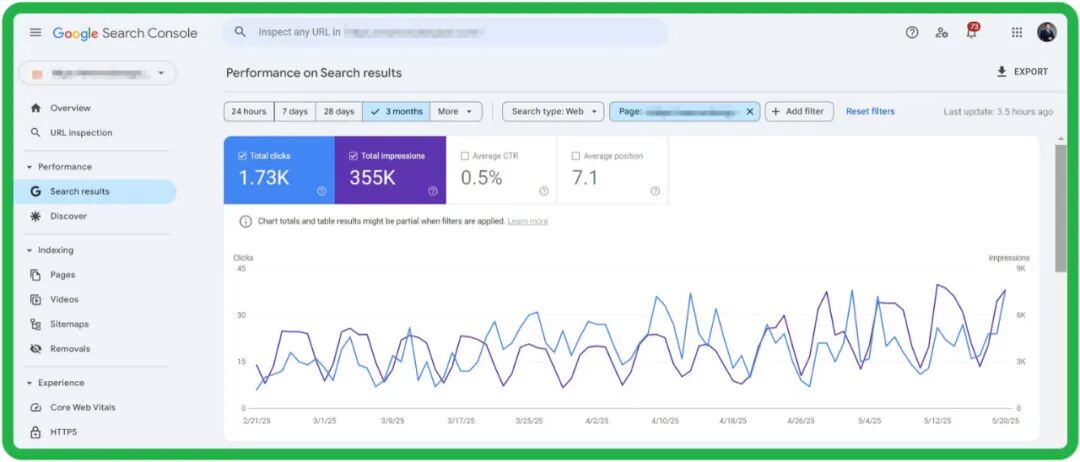Click the Average position help icon
This screenshot has height=462, width=1080.
click(x=655, y=191)
